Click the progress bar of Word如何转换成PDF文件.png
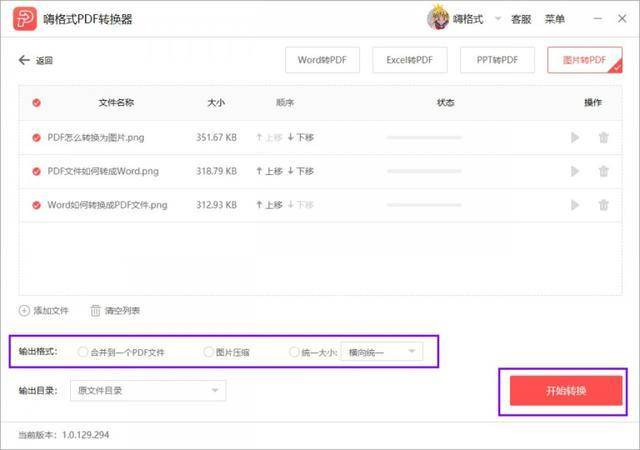This screenshot has width=640, height=450. pos(424,205)
